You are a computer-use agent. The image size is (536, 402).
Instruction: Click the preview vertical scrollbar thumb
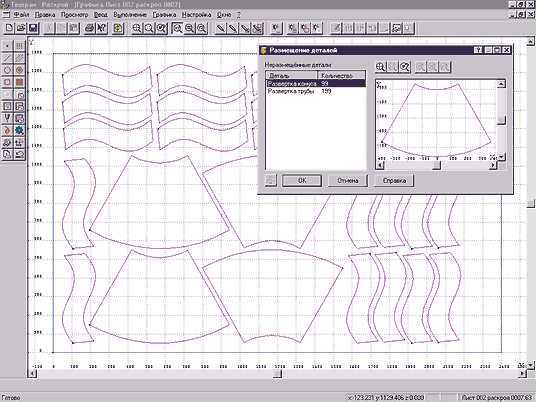[501, 120]
